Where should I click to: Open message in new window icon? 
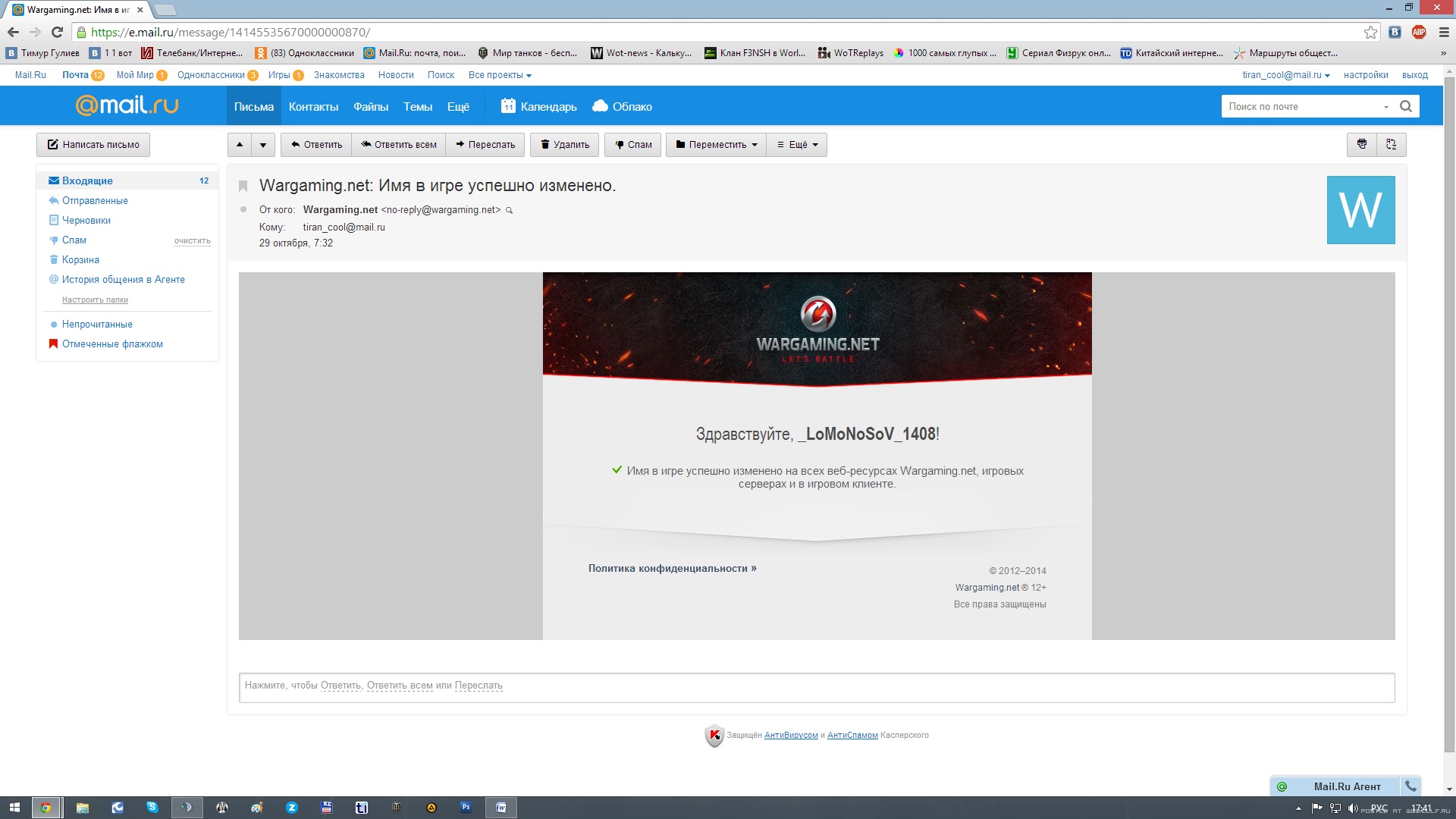1392,144
